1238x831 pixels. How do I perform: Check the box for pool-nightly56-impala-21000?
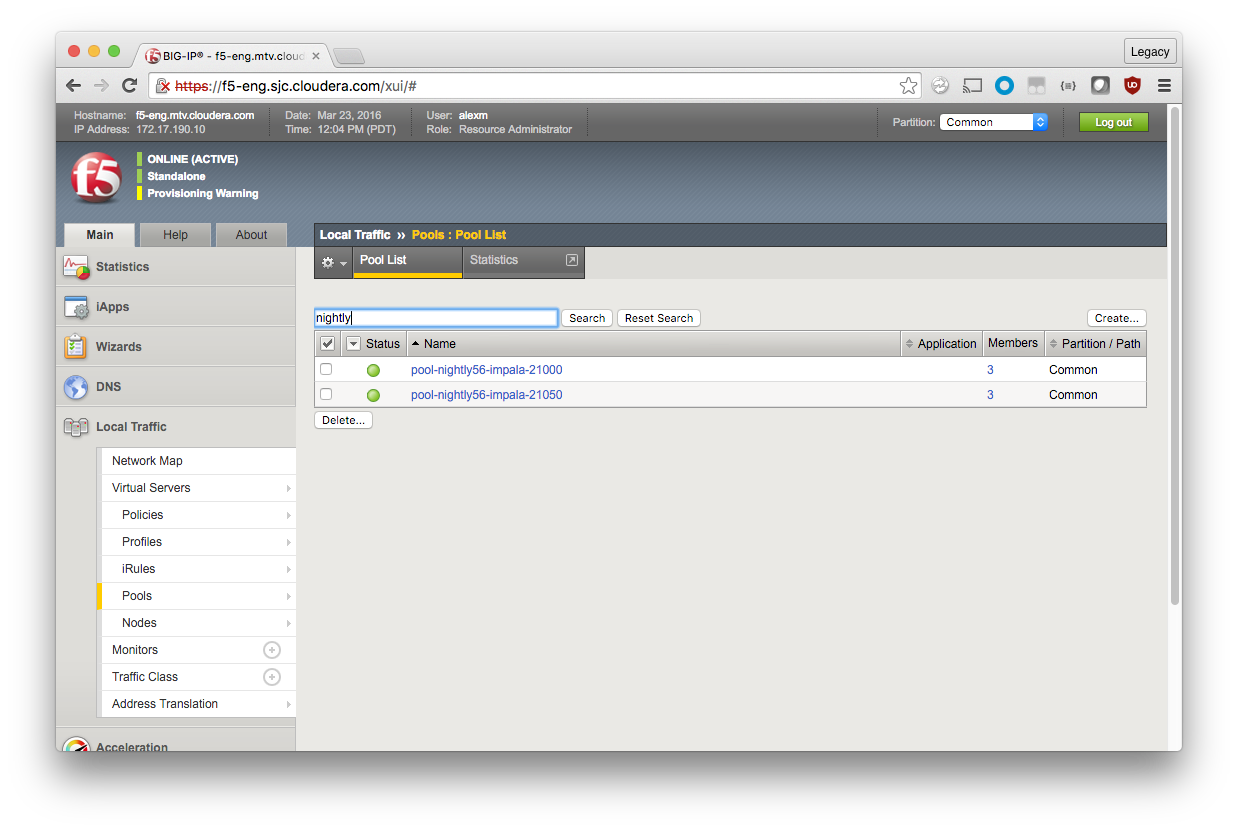click(x=326, y=370)
